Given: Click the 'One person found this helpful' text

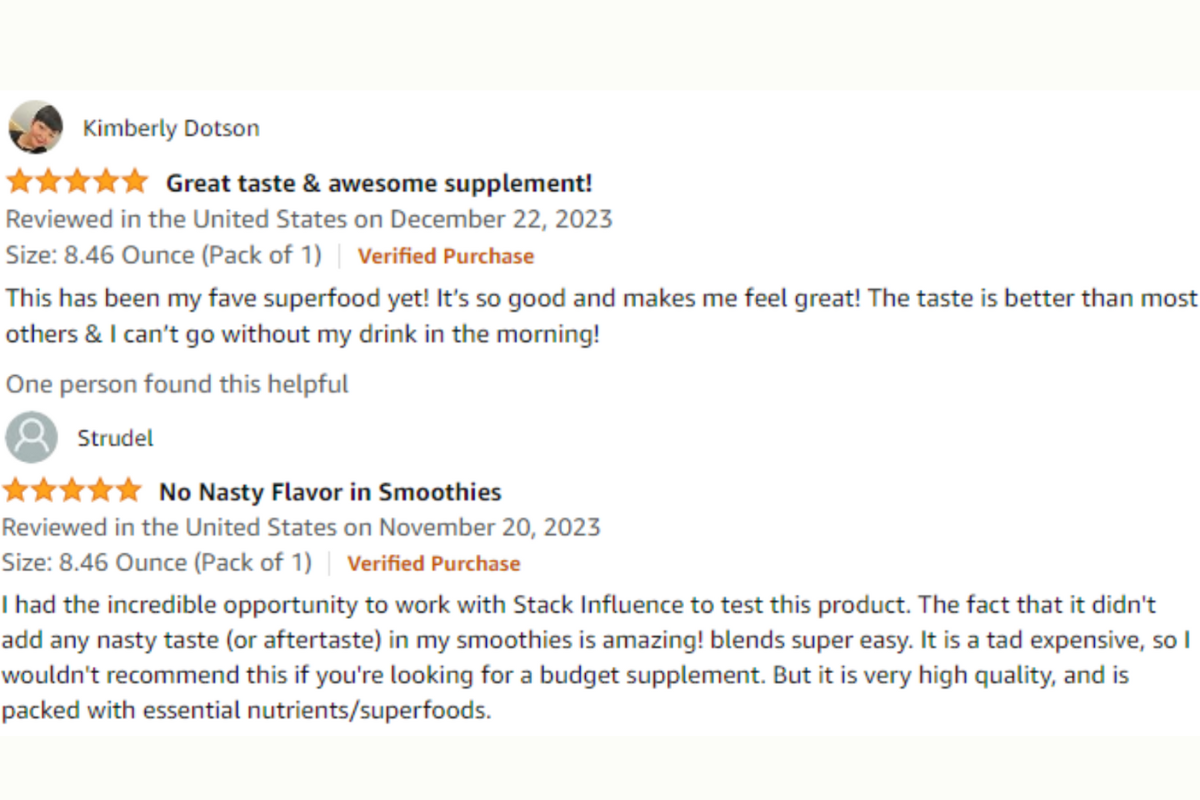Looking at the screenshot, I should pyautogui.click(x=177, y=383).
